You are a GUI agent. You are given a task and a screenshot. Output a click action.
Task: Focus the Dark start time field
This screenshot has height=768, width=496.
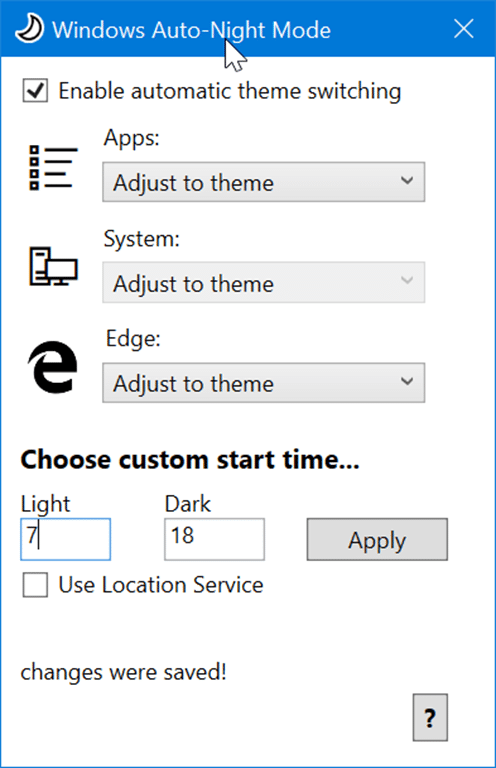214,539
